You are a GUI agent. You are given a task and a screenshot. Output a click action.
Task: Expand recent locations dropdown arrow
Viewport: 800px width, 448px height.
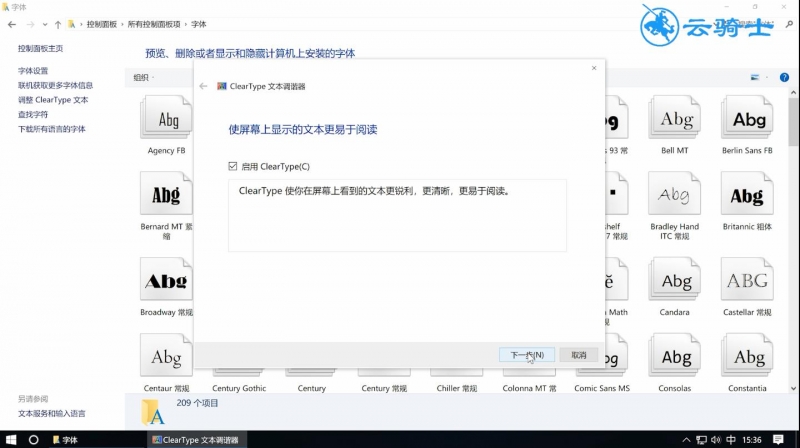click(45, 24)
